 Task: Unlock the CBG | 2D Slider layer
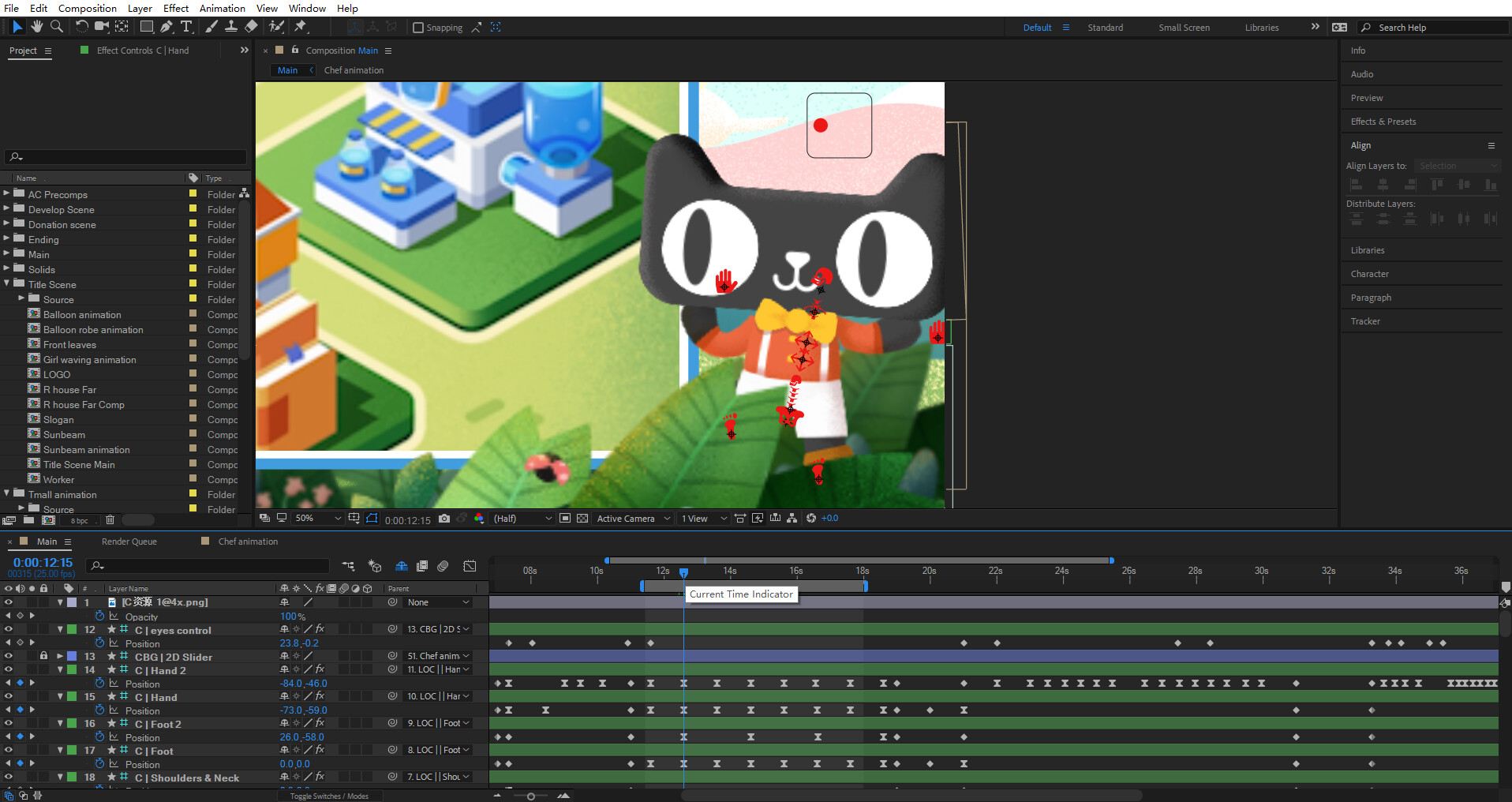pos(44,656)
